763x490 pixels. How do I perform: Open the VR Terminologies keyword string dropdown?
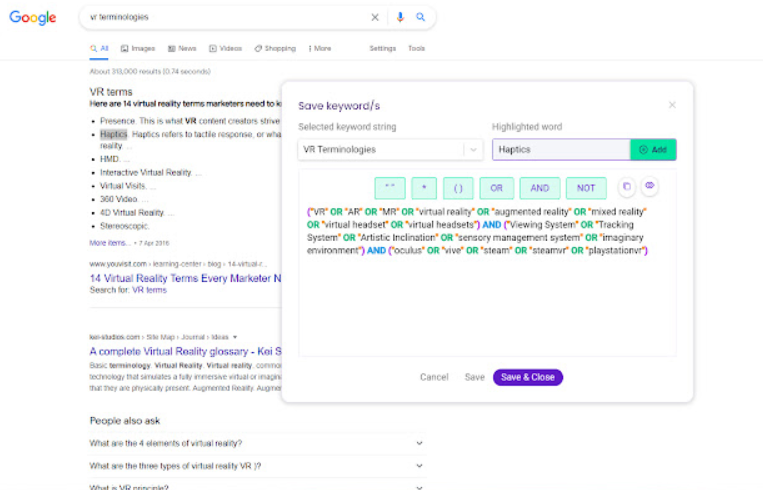(390, 149)
